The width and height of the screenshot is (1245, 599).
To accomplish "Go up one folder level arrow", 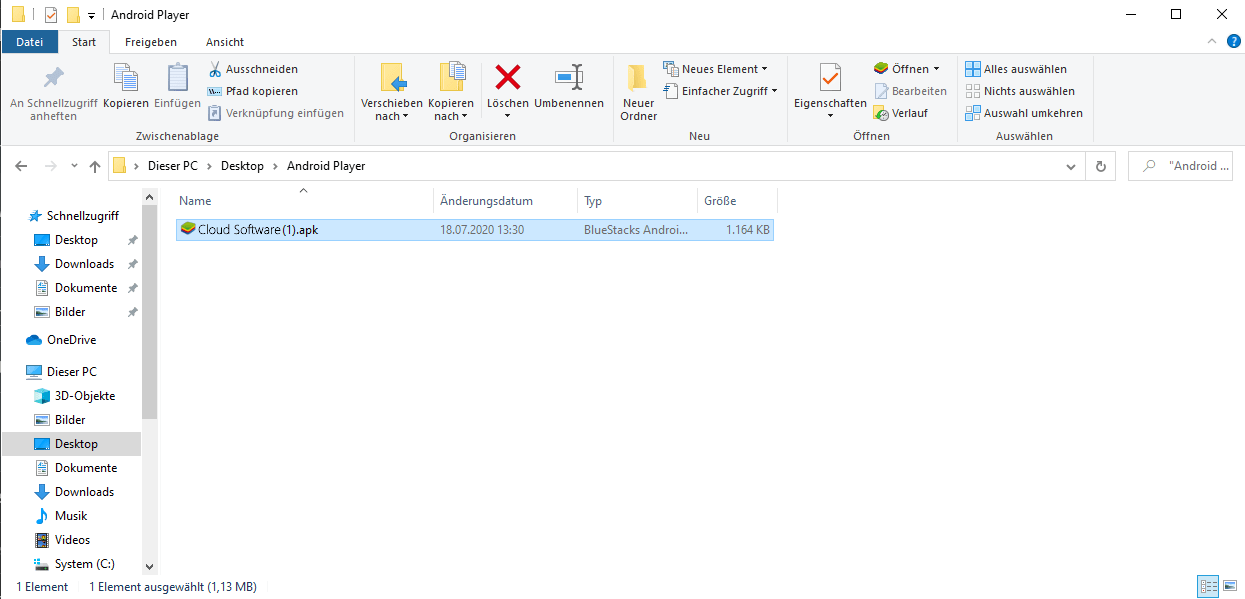I will tap(95, 166).
